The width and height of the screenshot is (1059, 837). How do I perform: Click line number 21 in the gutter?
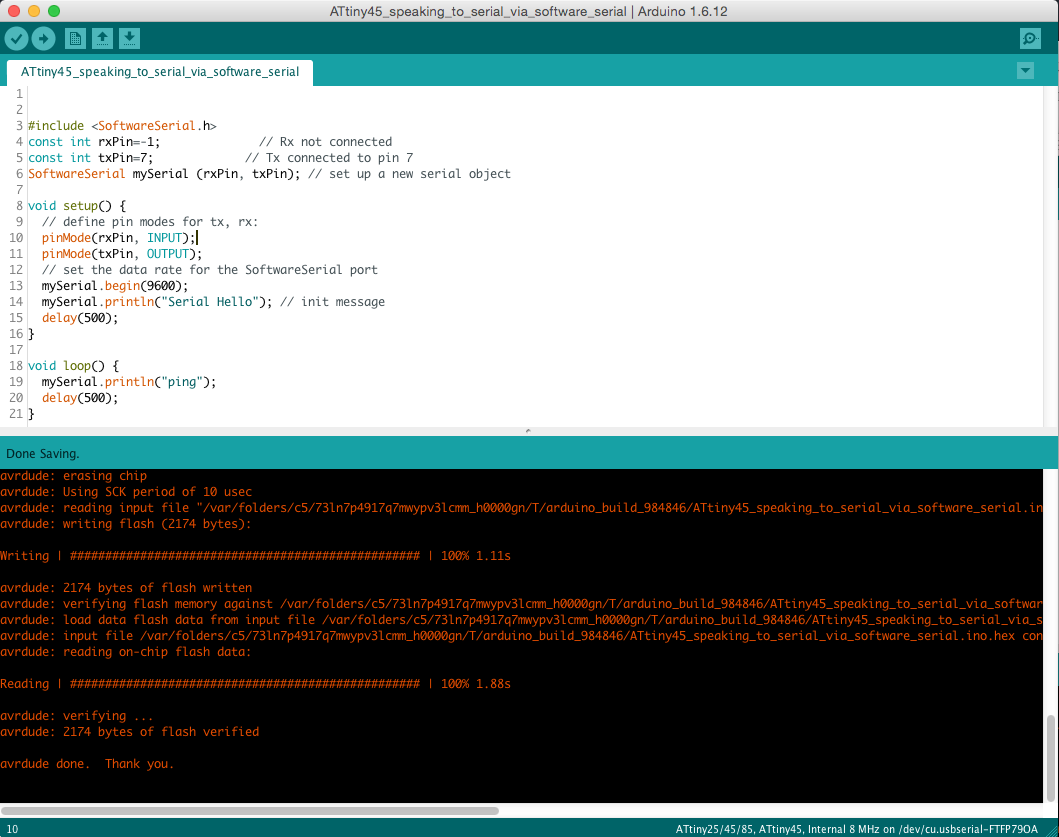[16, 414]
